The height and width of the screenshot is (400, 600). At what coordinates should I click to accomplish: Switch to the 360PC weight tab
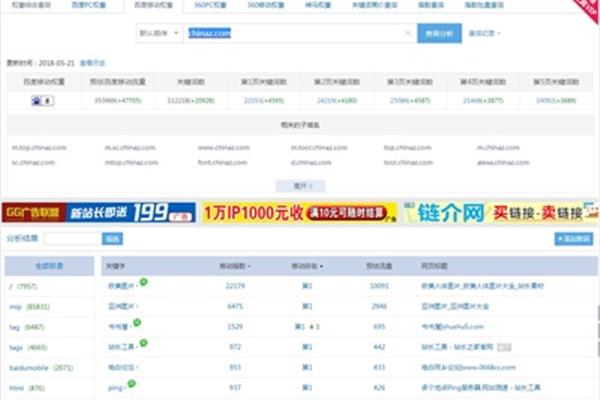point(210,5)
